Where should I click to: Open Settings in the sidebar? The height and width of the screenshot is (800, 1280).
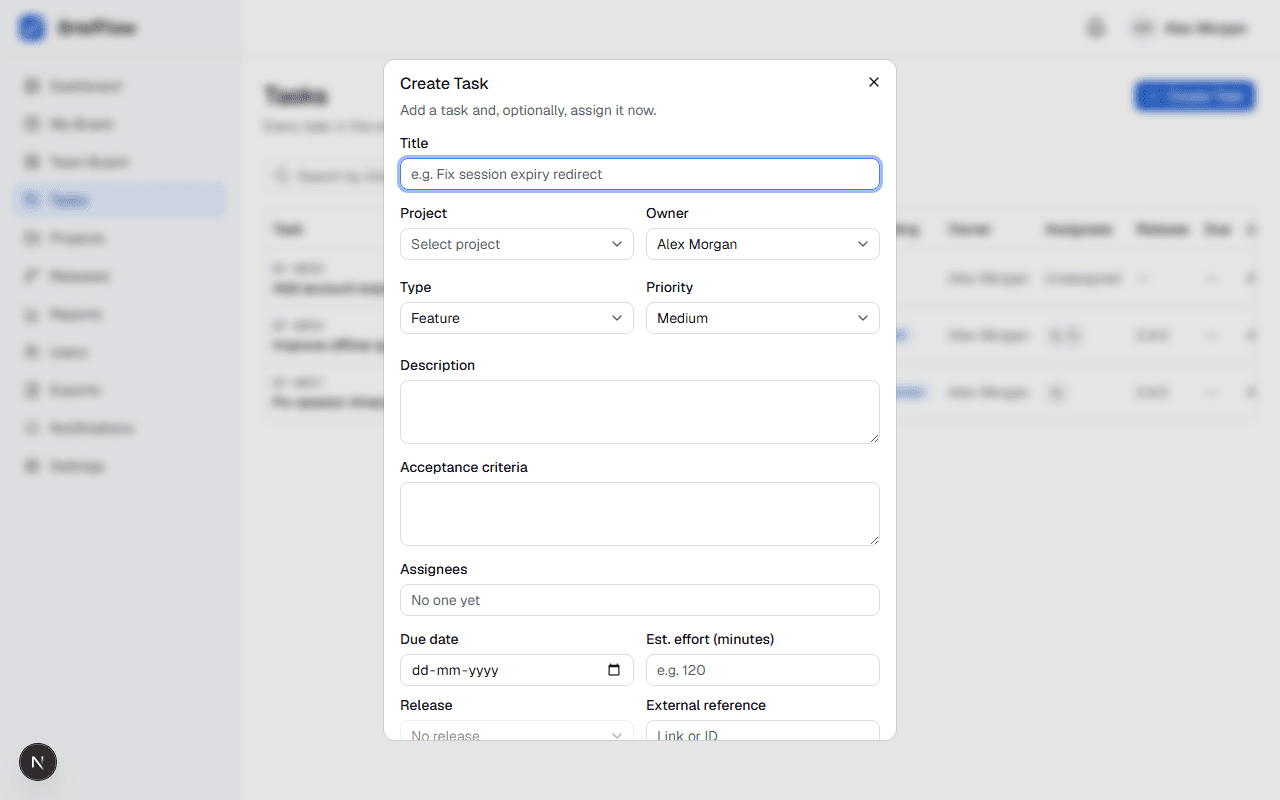(x=120, y=466)
